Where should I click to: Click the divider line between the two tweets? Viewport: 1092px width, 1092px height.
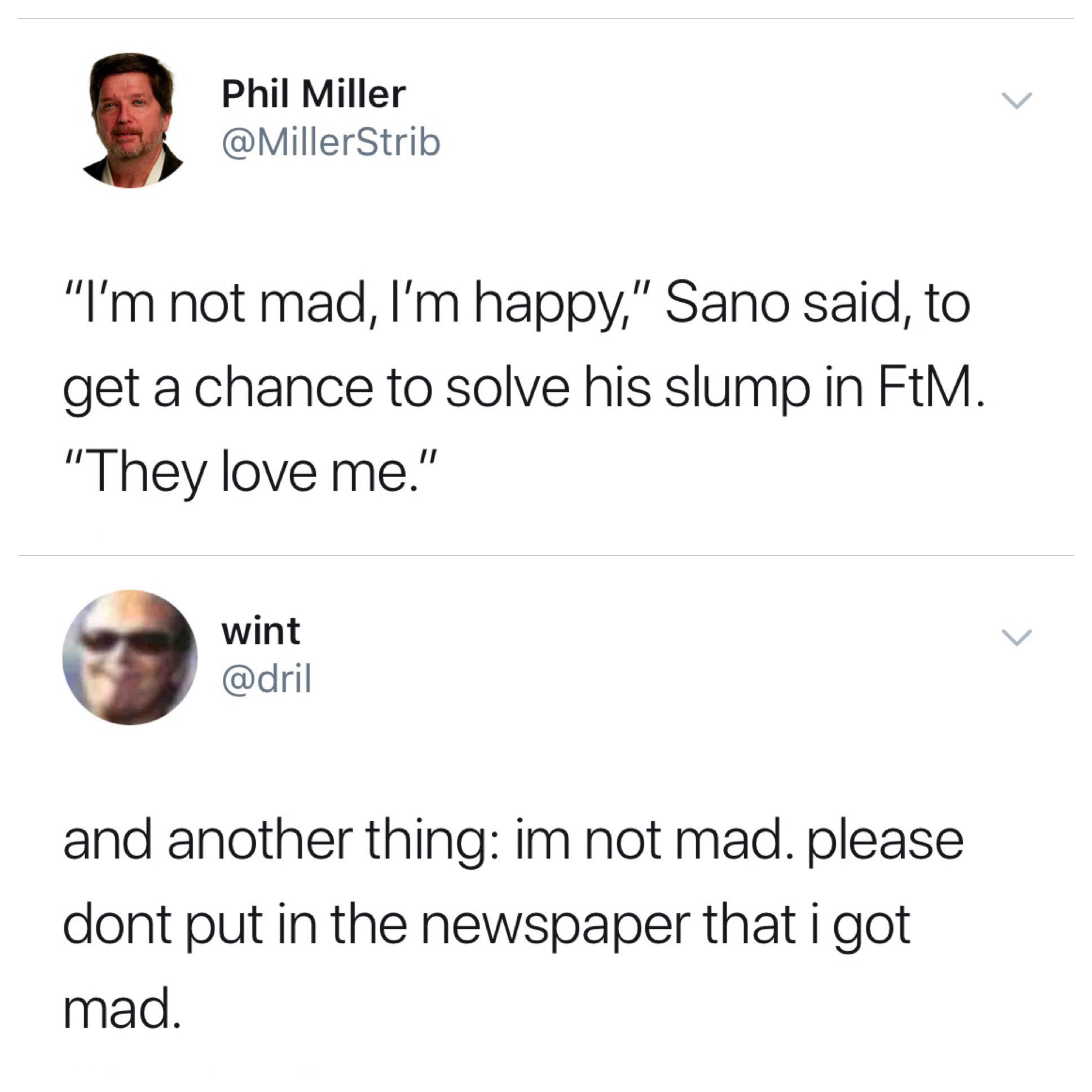click(x=545, y=556)
